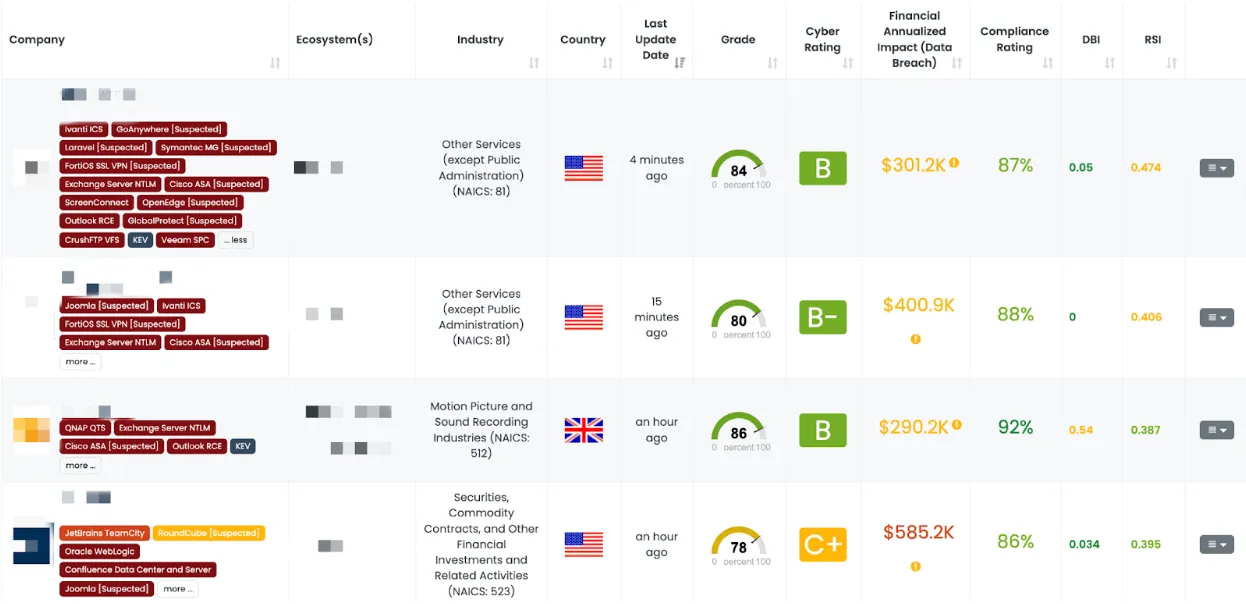Click the company logo thumbnail in the third row

(30, 430)
